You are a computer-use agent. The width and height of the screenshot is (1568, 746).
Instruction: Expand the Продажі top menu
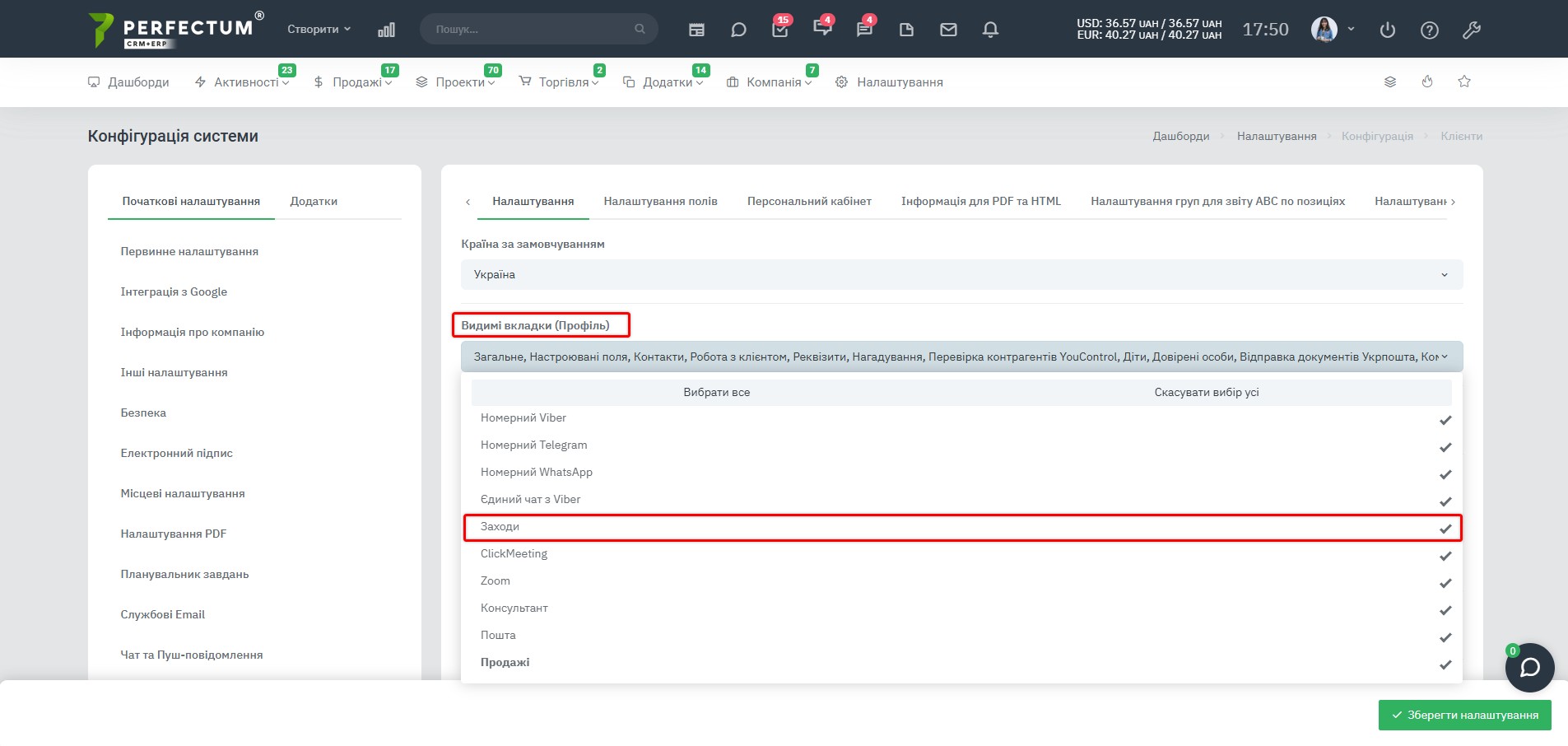(352, 82)
